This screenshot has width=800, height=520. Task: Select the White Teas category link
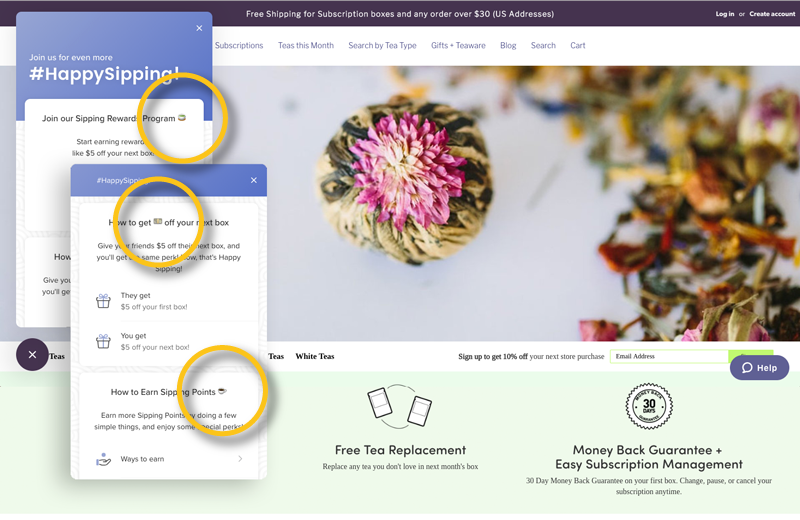click(315, 356)
